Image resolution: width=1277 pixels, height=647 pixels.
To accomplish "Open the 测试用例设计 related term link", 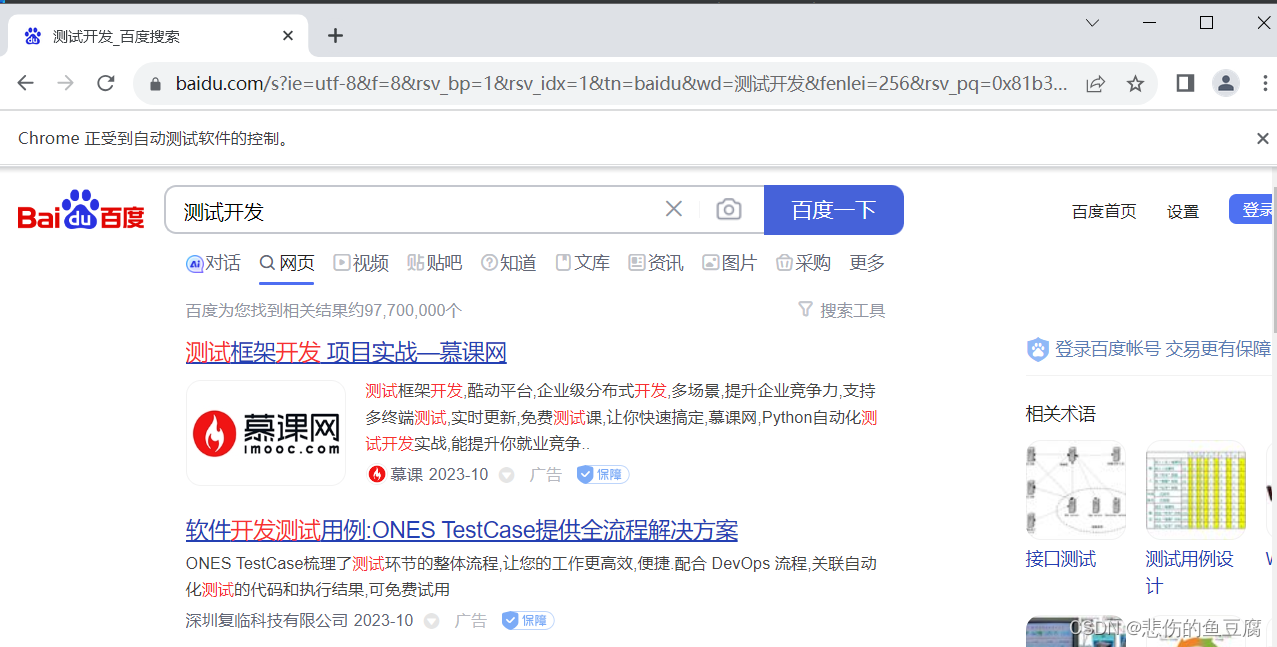I will [1190, 572].
